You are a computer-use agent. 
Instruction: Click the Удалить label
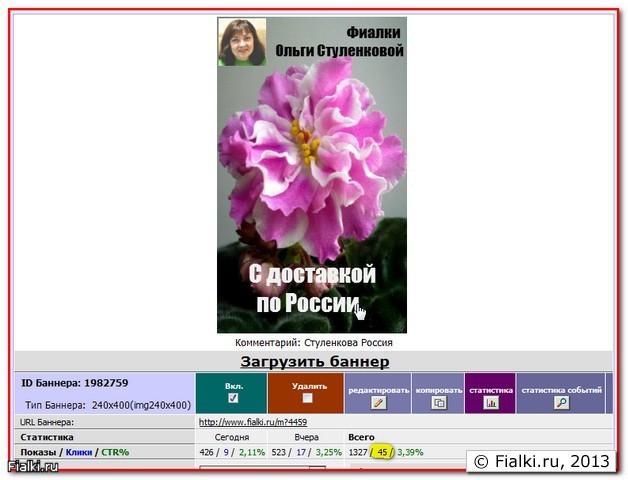tap(309, 386)
